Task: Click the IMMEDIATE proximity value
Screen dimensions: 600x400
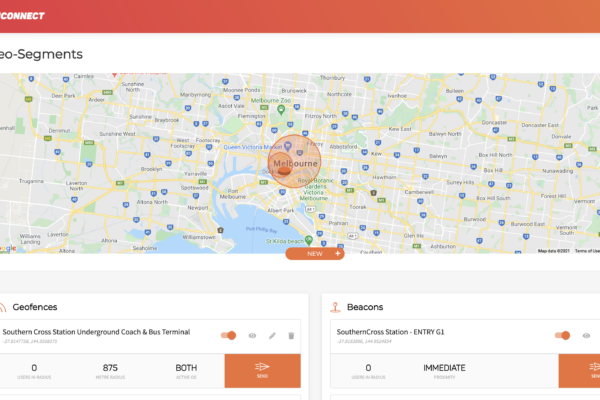Action: (x=444, y=368)
